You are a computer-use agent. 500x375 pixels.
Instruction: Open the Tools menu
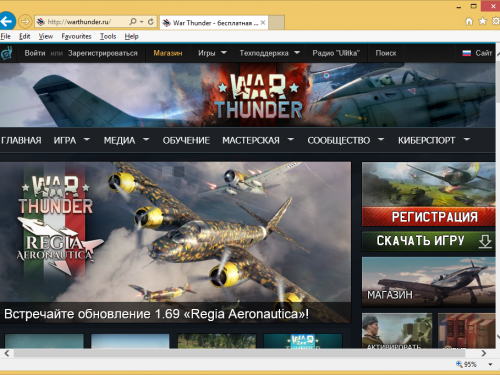(x=108, y=36)
